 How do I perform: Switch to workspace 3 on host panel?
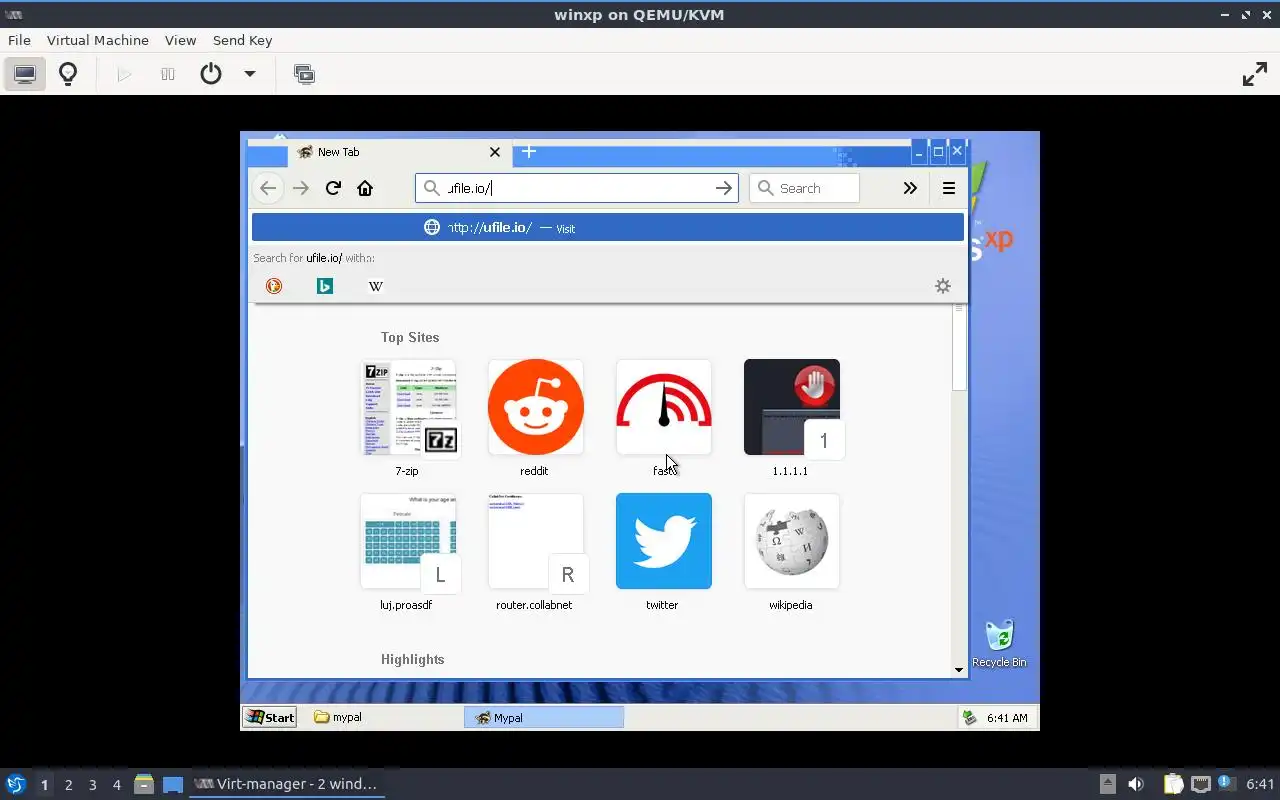tap(92, 784)
